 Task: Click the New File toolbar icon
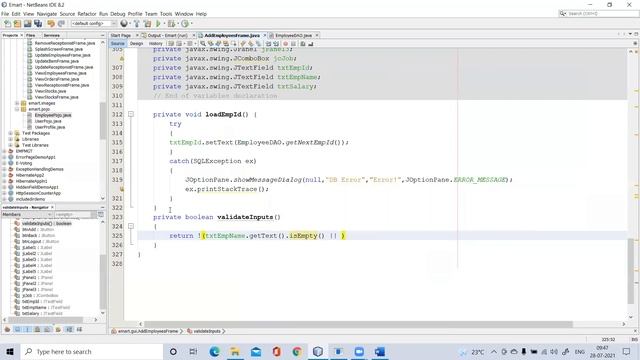tap(7, 24)
